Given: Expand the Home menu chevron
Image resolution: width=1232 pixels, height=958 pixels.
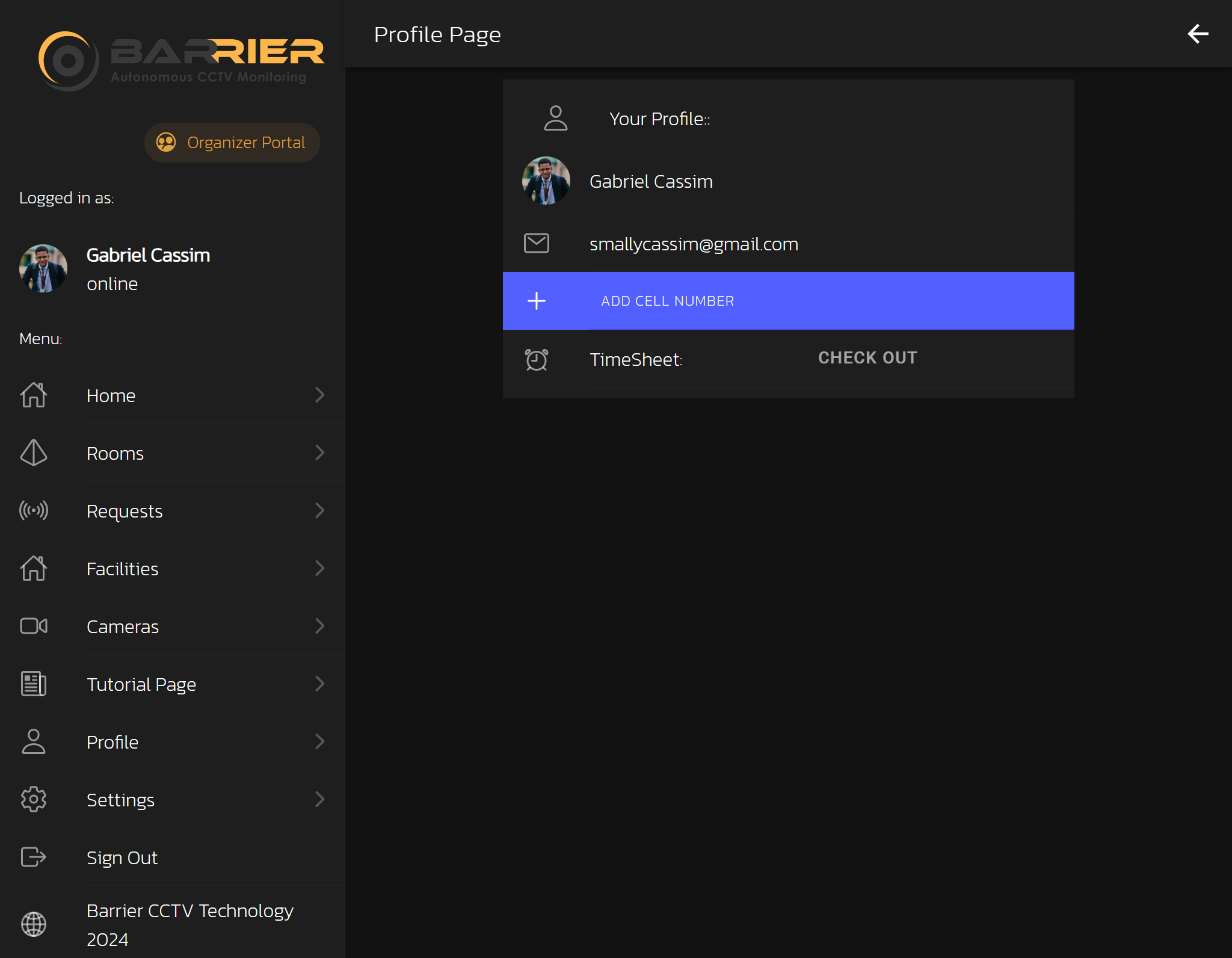Looking at the screenshot, I should tap(319, 395).
